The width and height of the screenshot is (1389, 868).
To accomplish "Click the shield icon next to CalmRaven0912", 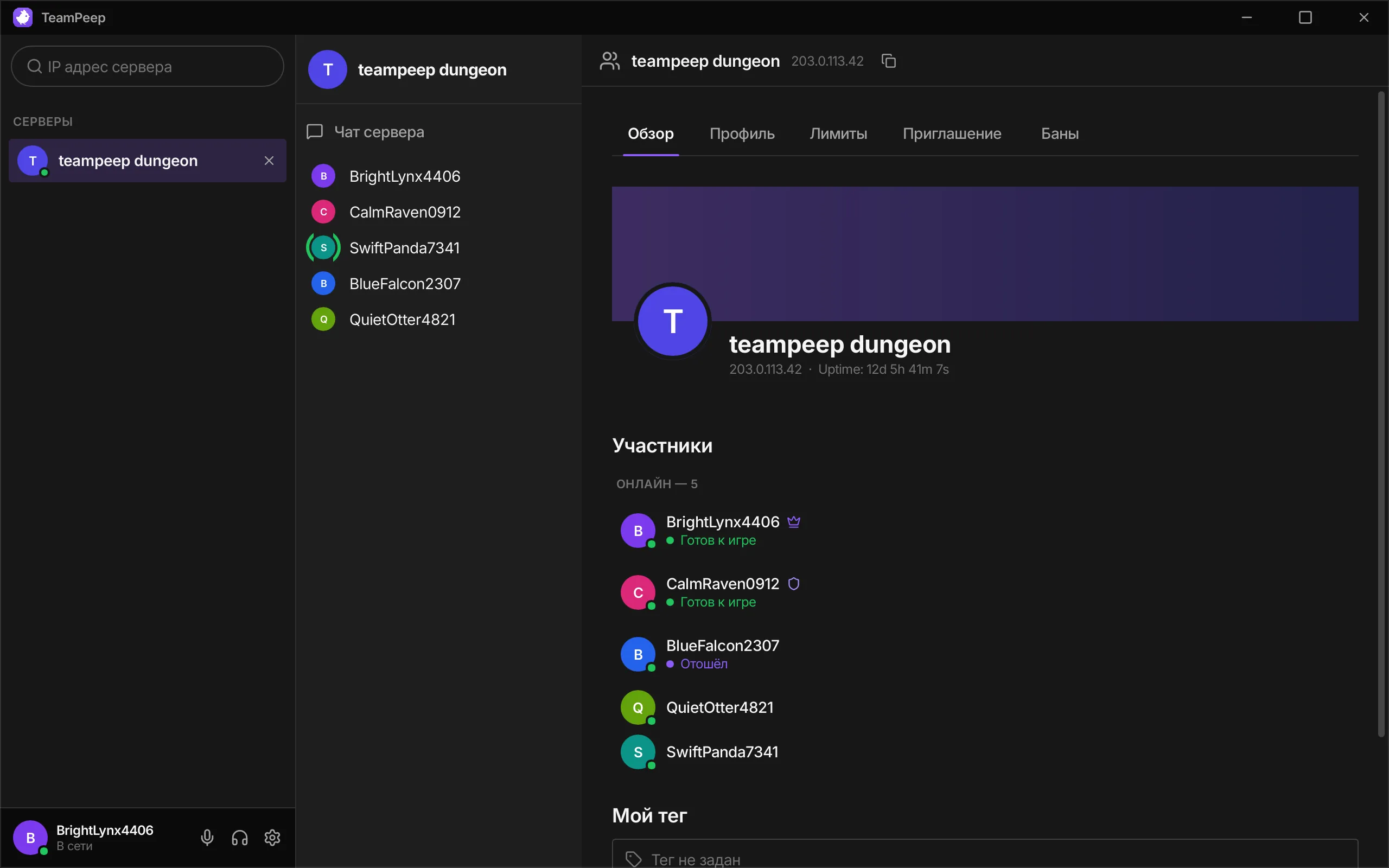I will (794, 584).
